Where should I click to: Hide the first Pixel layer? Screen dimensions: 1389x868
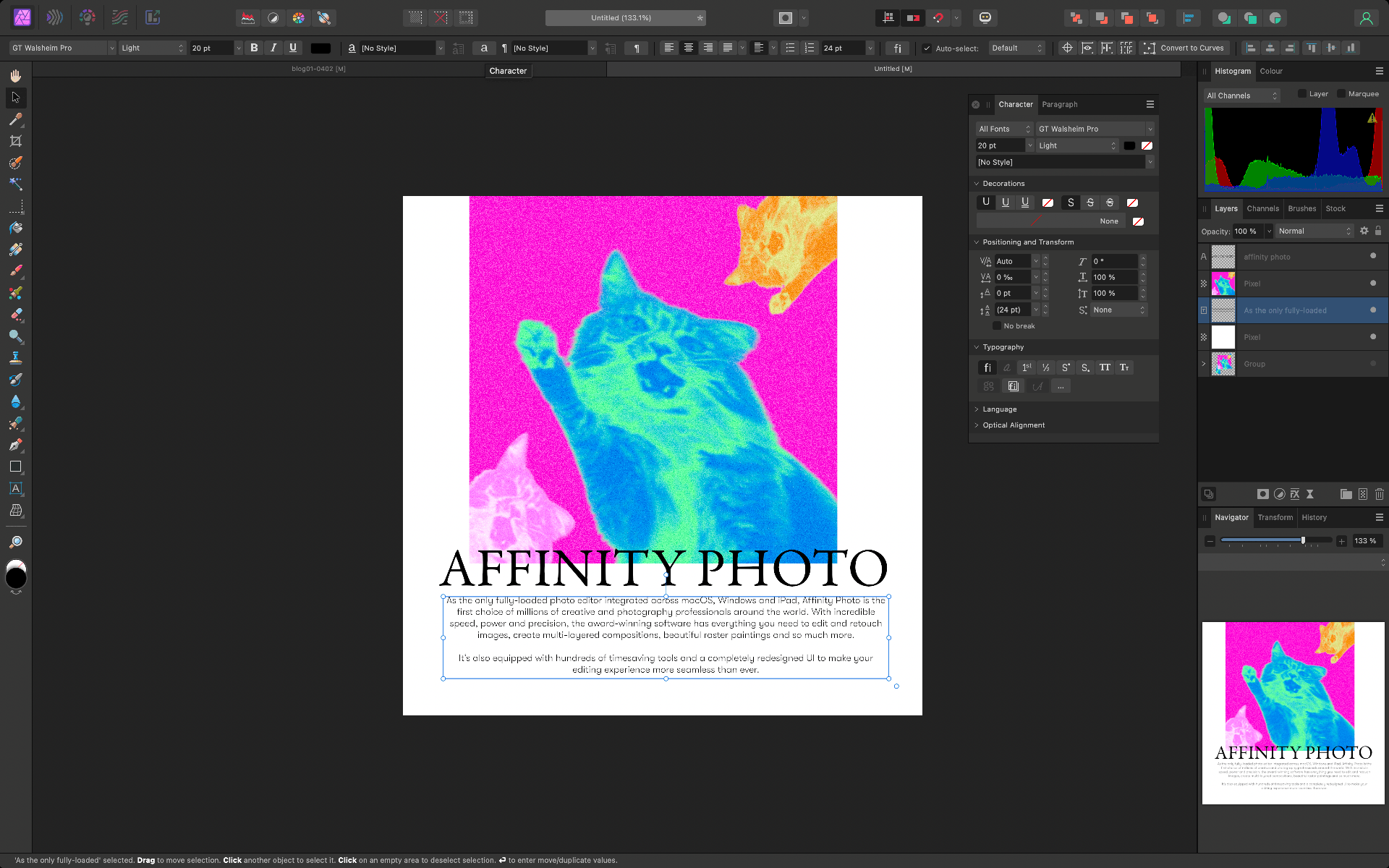1373,283
